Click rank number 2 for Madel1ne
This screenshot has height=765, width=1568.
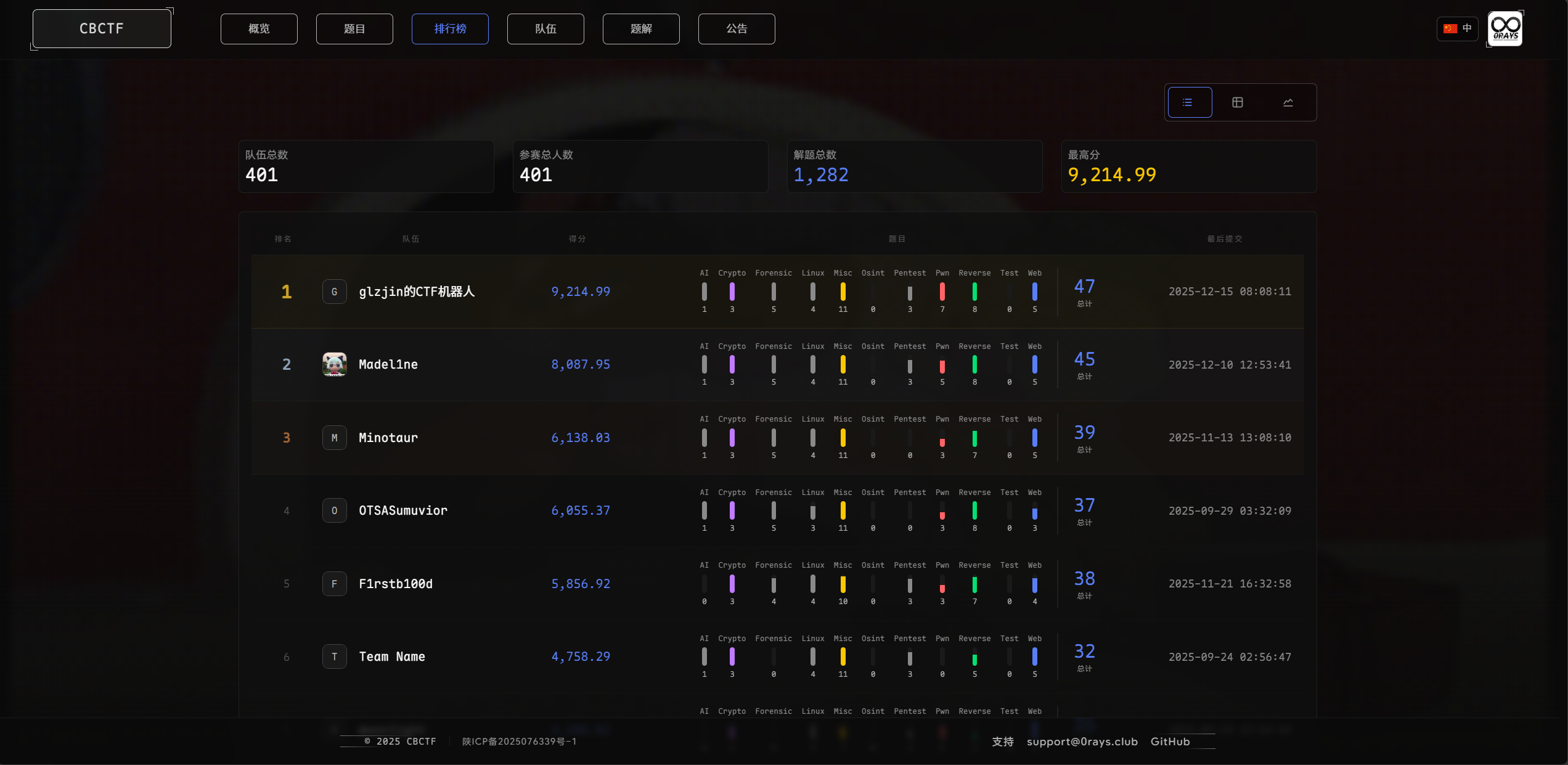click(x=287, y=364)
